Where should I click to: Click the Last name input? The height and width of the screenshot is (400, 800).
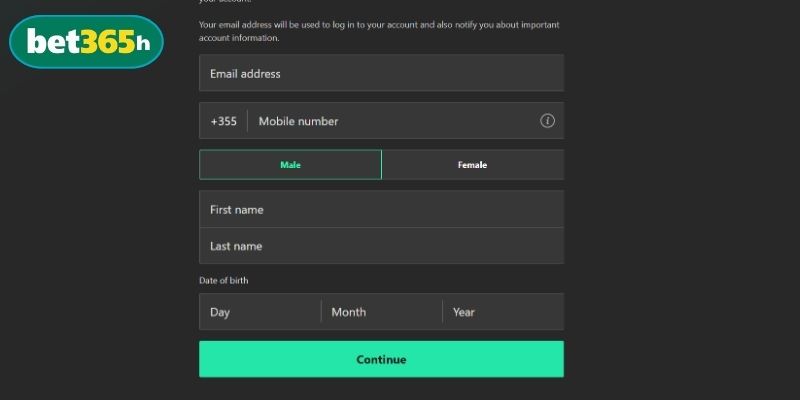point(381,246)
